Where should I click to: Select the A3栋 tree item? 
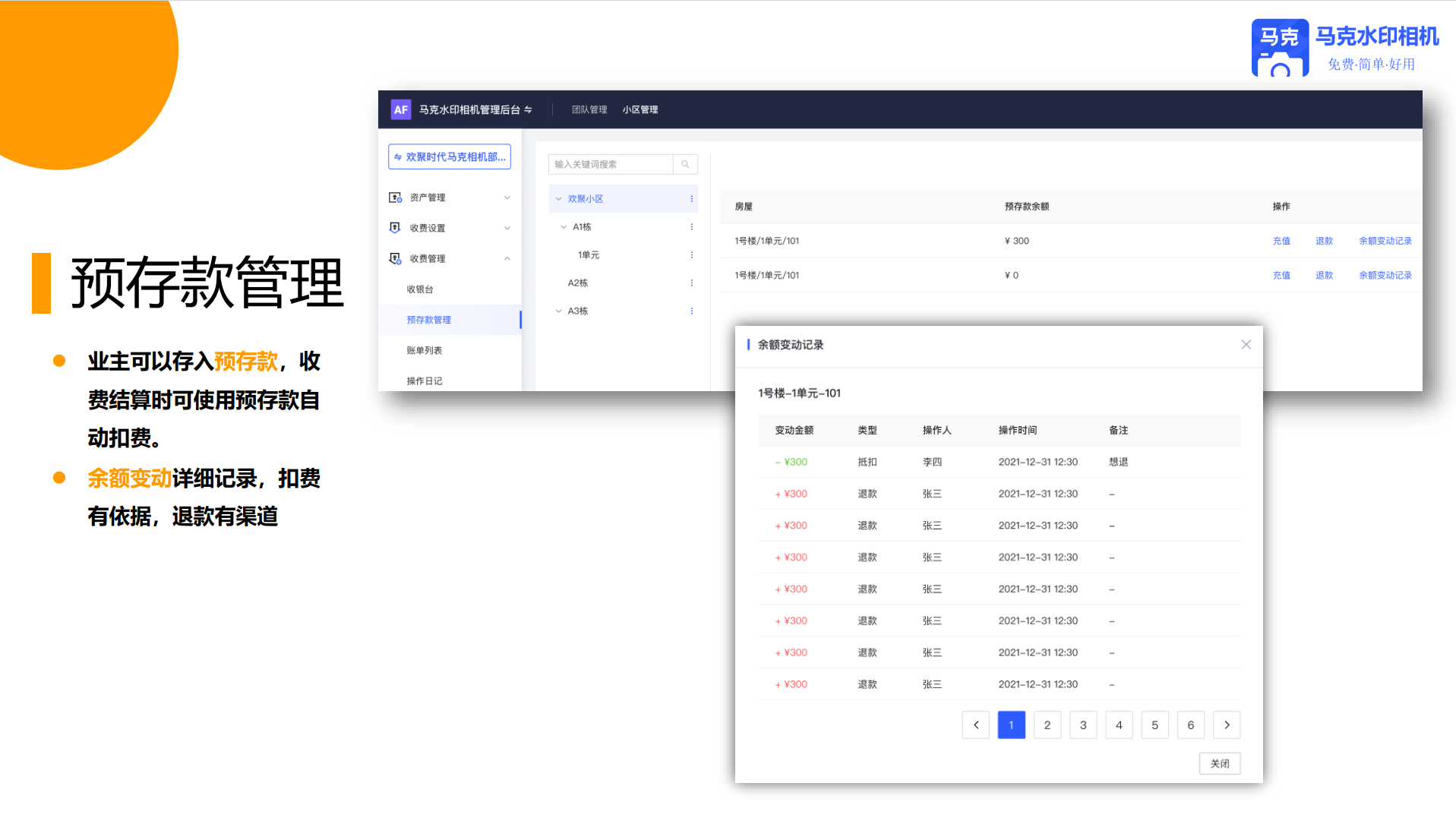(x=578, y=311)
